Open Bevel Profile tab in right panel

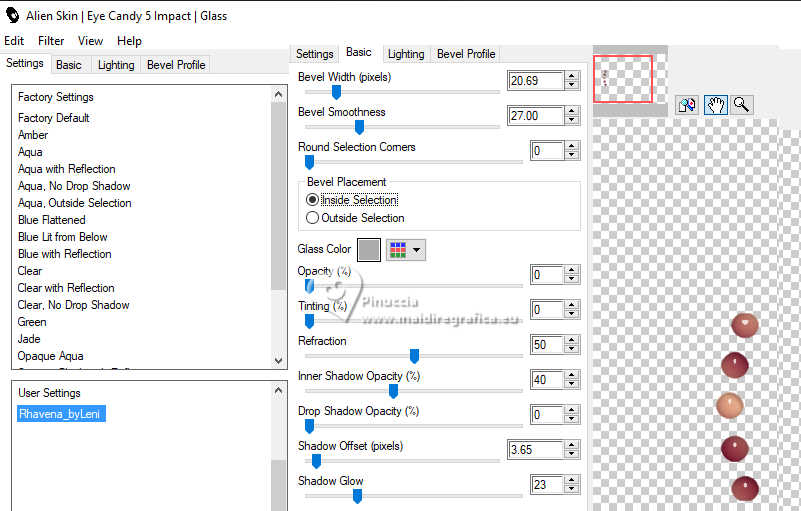point(466,54)
